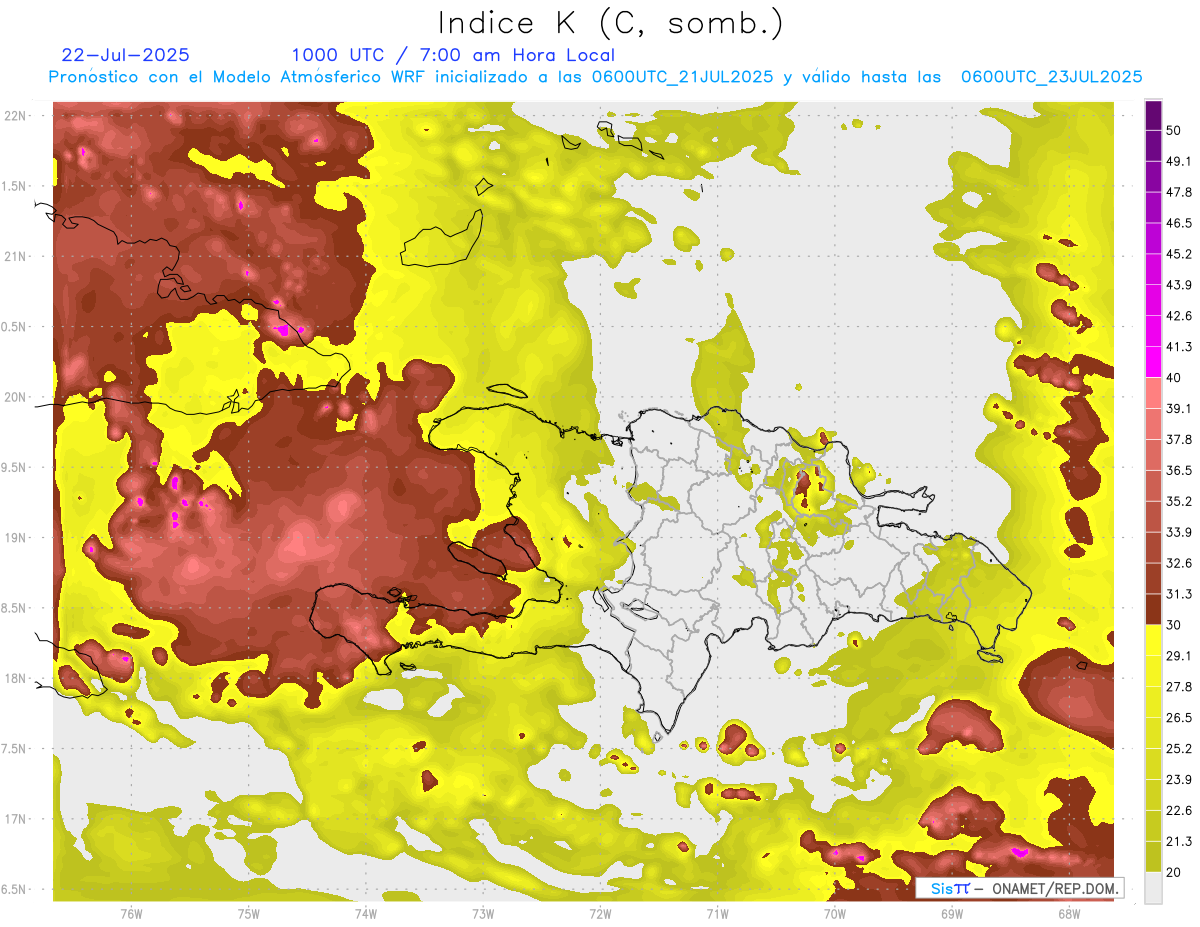Click the colorbar value '41.3'
The width and height of the screenshot is (1200, 927).
tap(1179, 347)
